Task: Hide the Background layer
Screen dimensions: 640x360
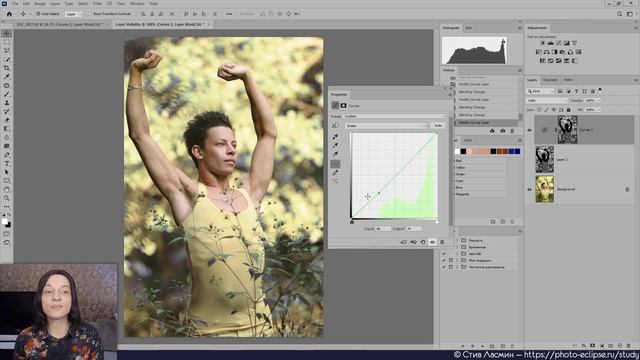Action: (x=529, y=189)
